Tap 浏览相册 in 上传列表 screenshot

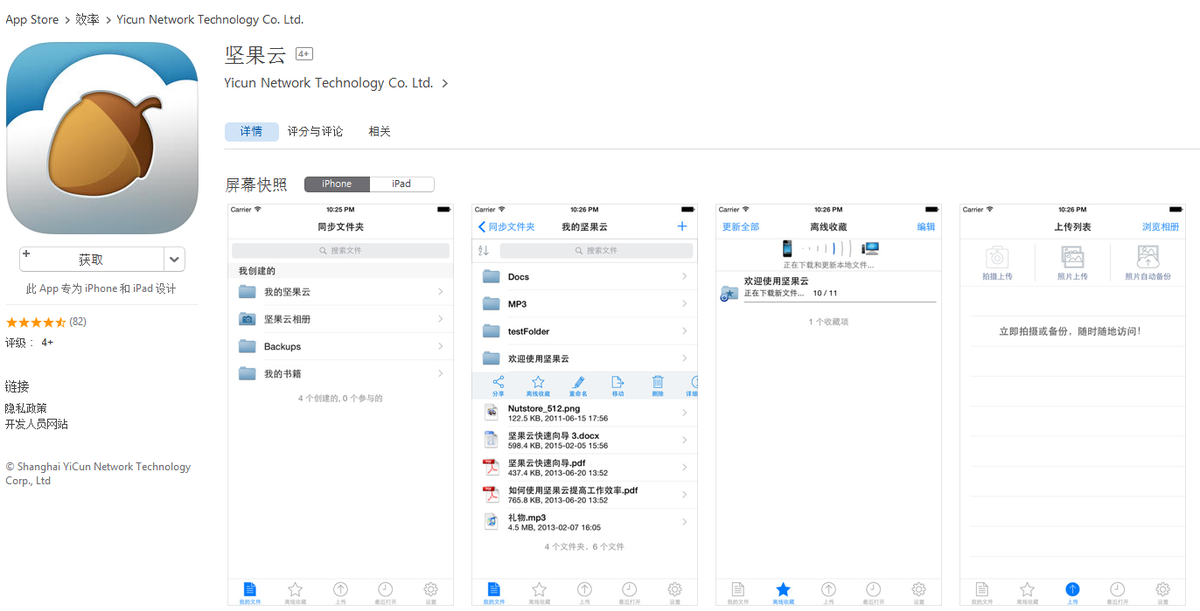[x=1161, y=227]
